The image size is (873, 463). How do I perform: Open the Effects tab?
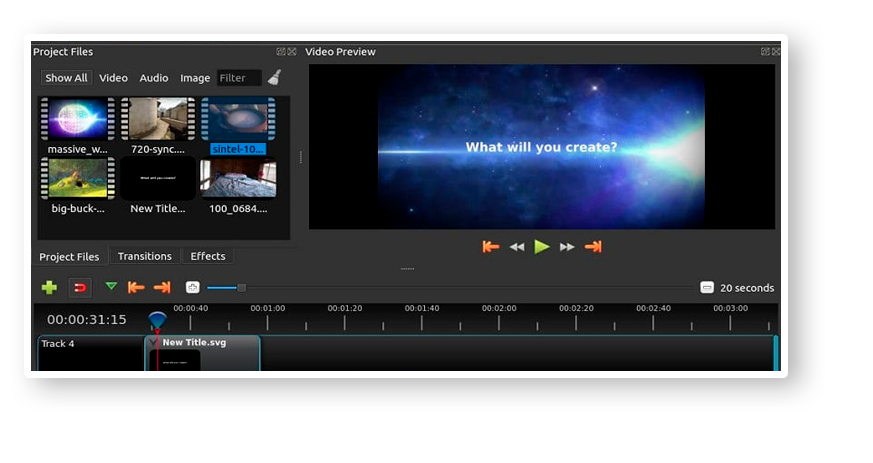(208, 256)
